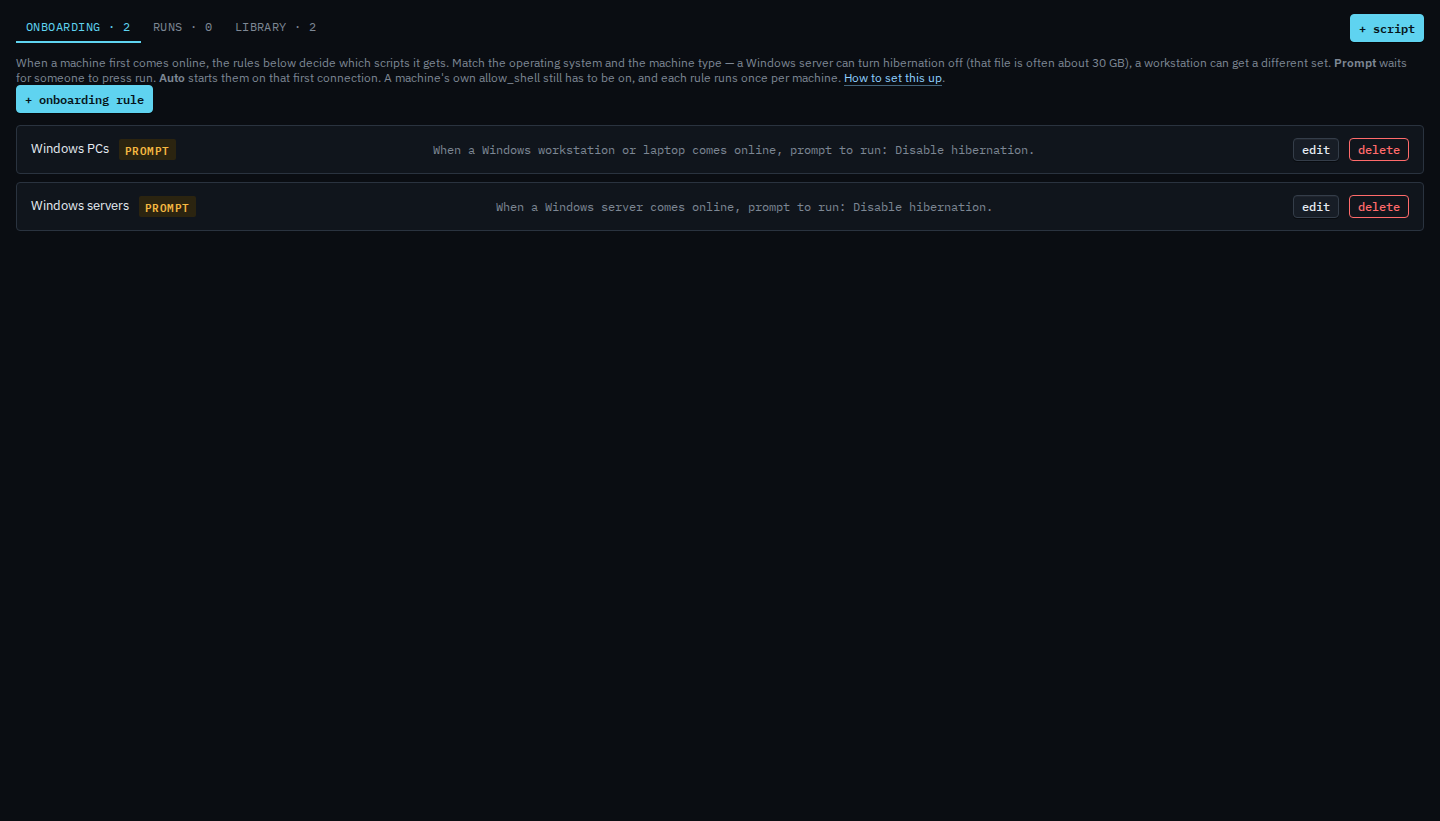Select the 'Windows servers' rule name

click(80, 206)
